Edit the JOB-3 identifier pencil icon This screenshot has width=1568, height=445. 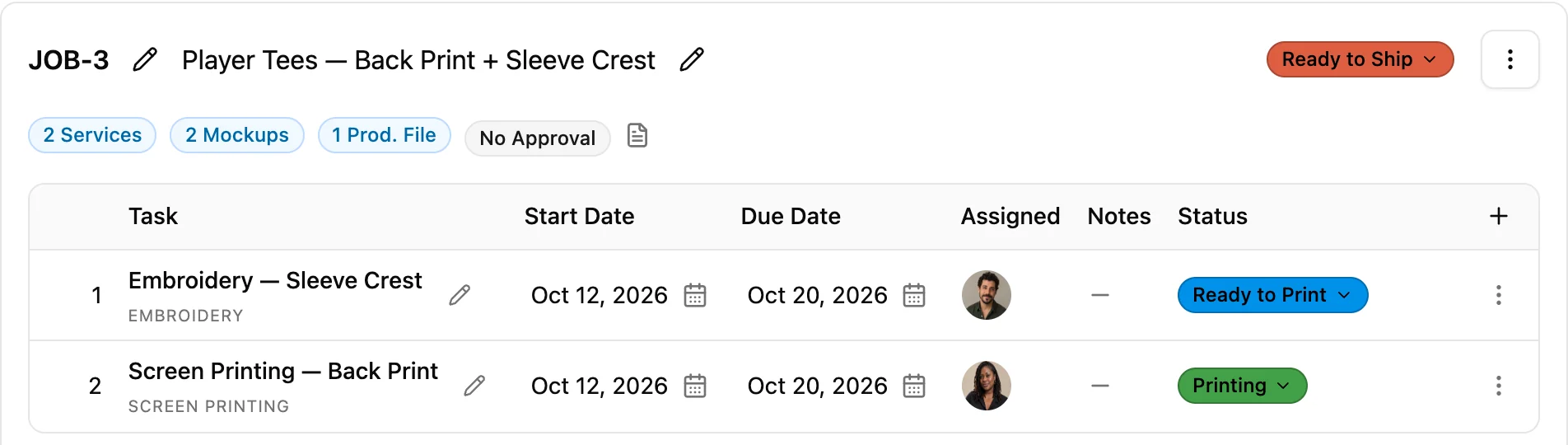pos(145,59)
